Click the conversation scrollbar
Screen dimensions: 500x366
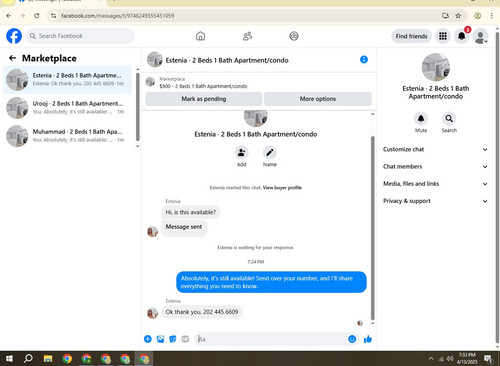click(x=372, y=227)
